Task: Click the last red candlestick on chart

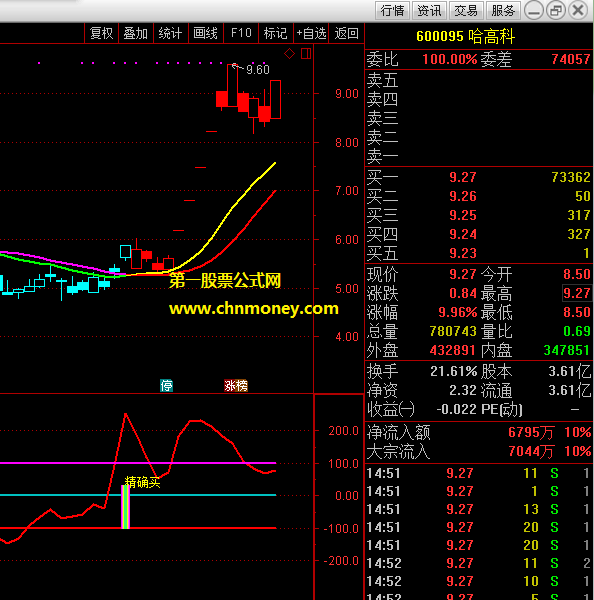Action: click(276, 99)
